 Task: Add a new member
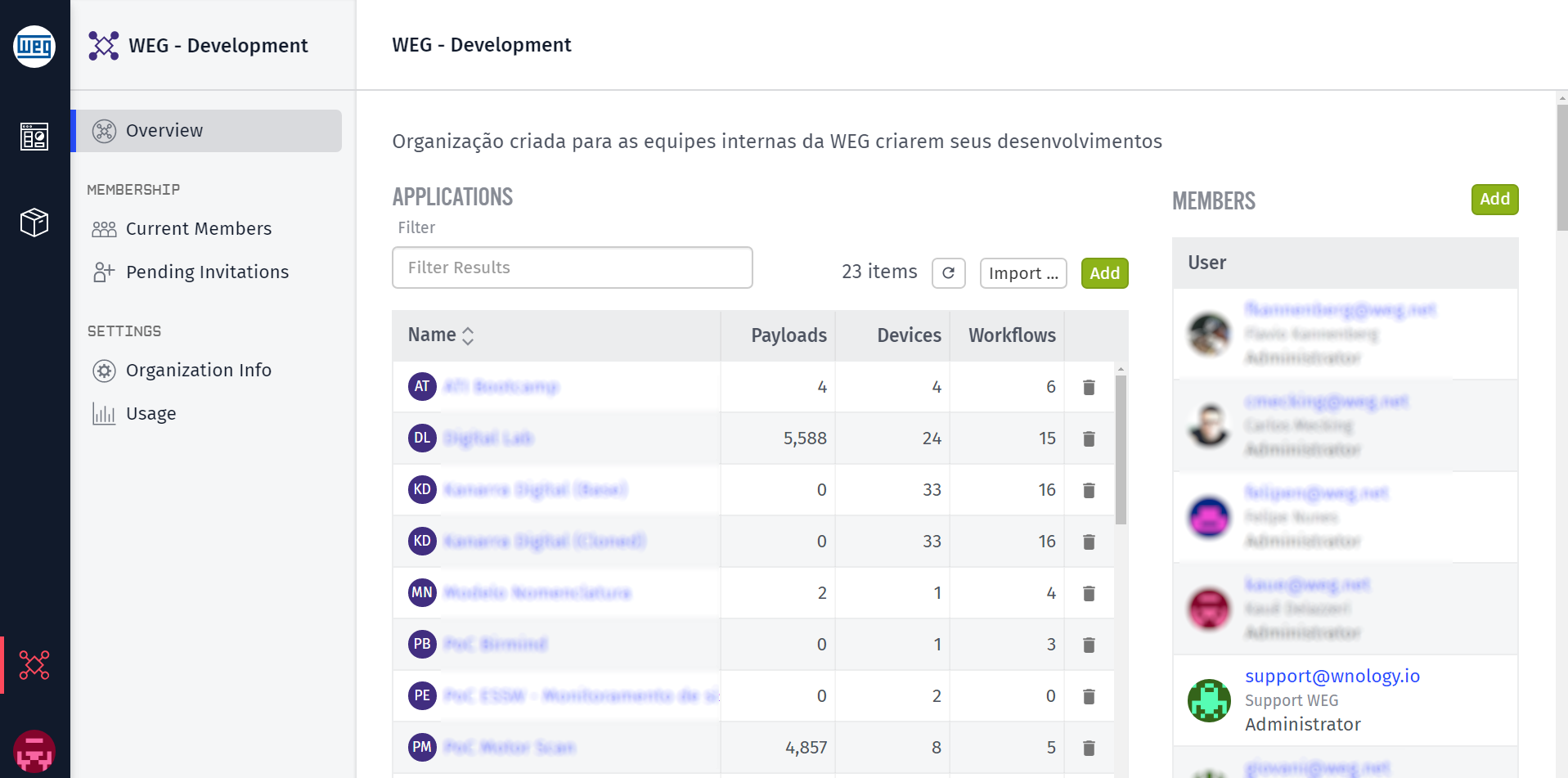[1494, 200]
